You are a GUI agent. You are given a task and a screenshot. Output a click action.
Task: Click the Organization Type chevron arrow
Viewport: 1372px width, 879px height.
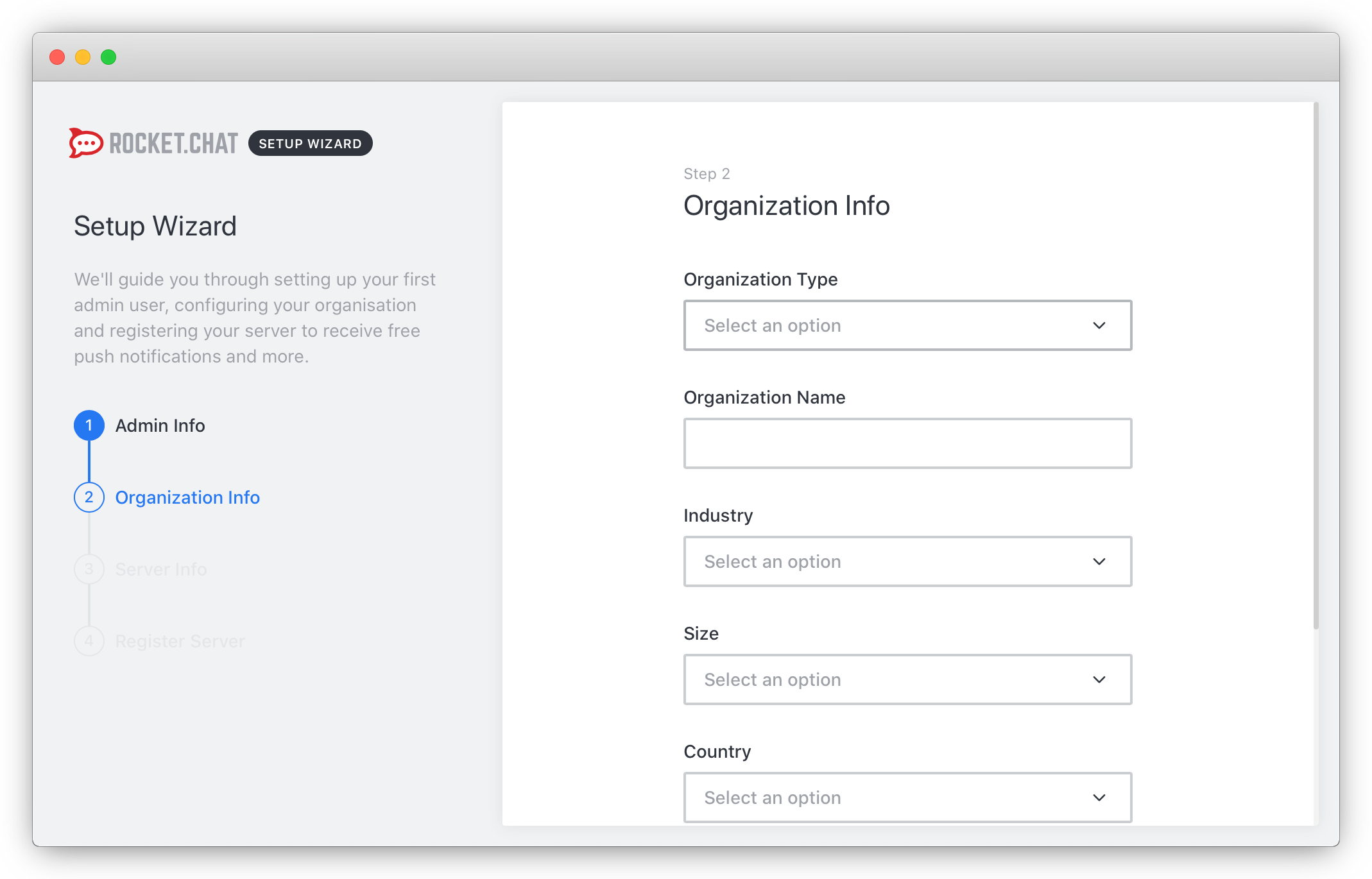point(1099,325)
